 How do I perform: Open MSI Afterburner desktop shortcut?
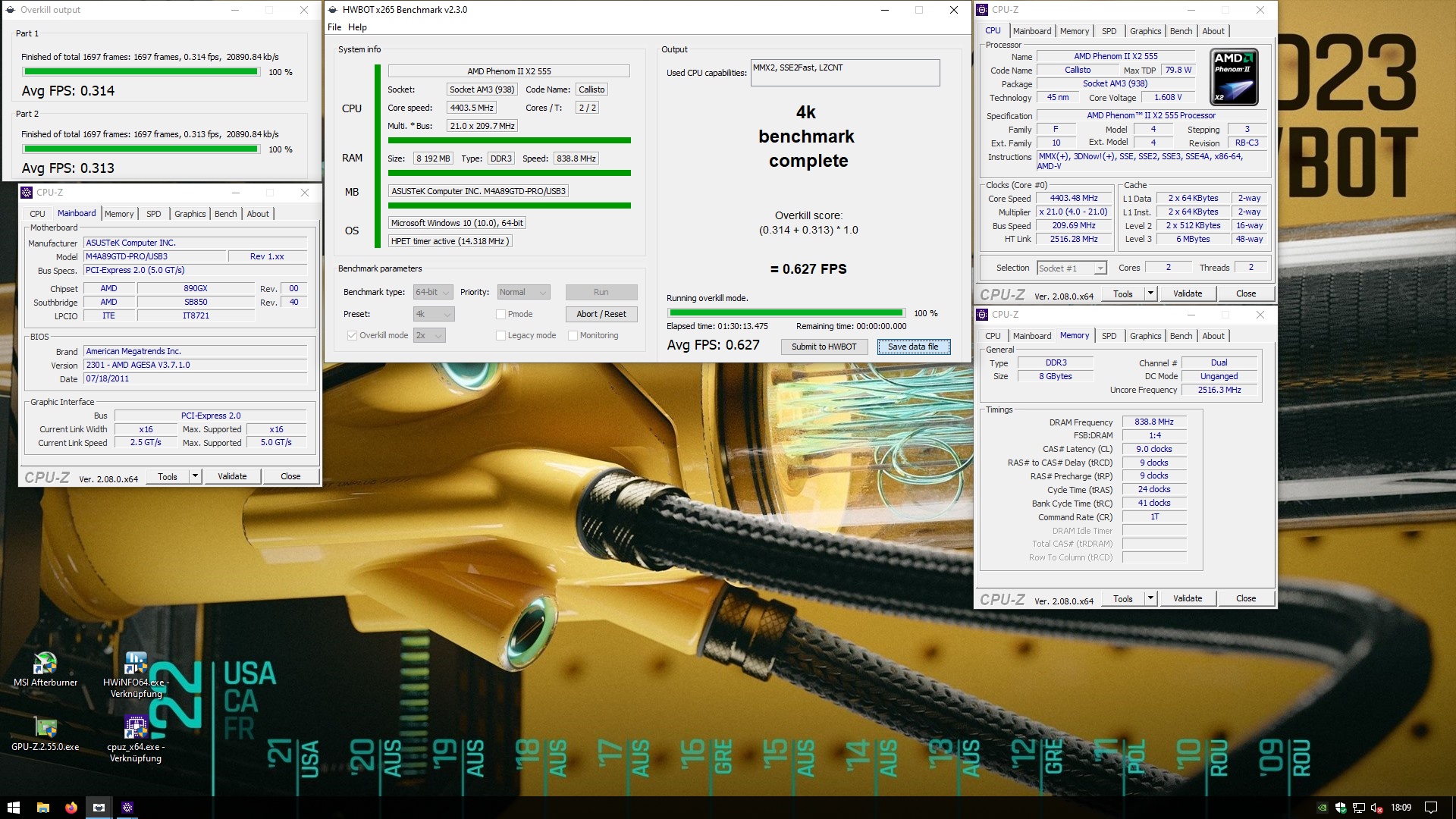(x=45, y=669)
